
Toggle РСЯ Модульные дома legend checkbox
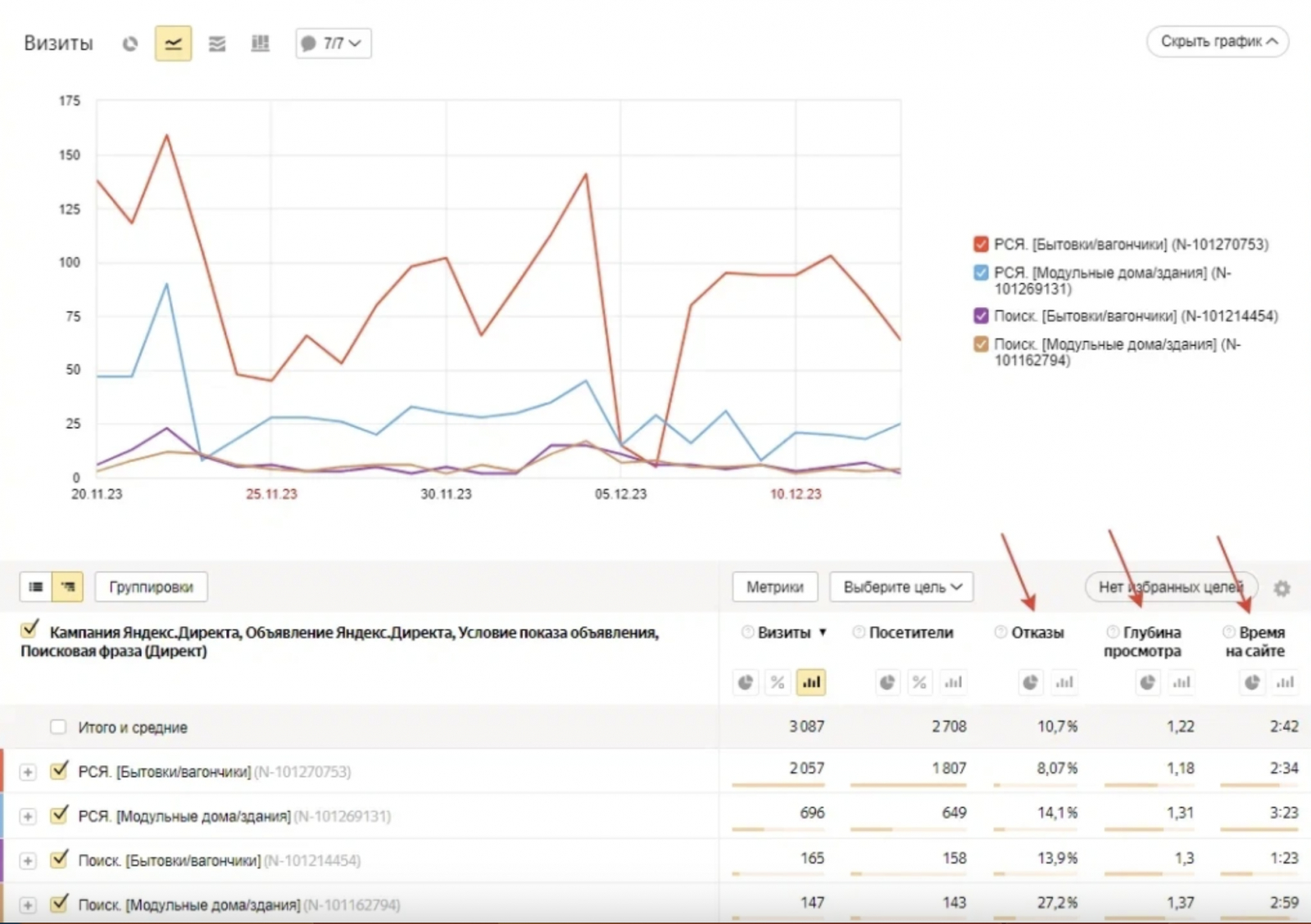[981, 273]
